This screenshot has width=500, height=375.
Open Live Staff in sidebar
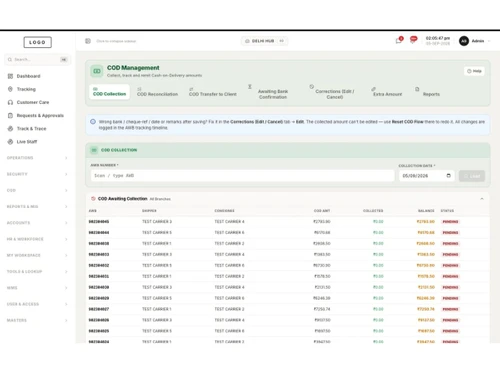23,142
